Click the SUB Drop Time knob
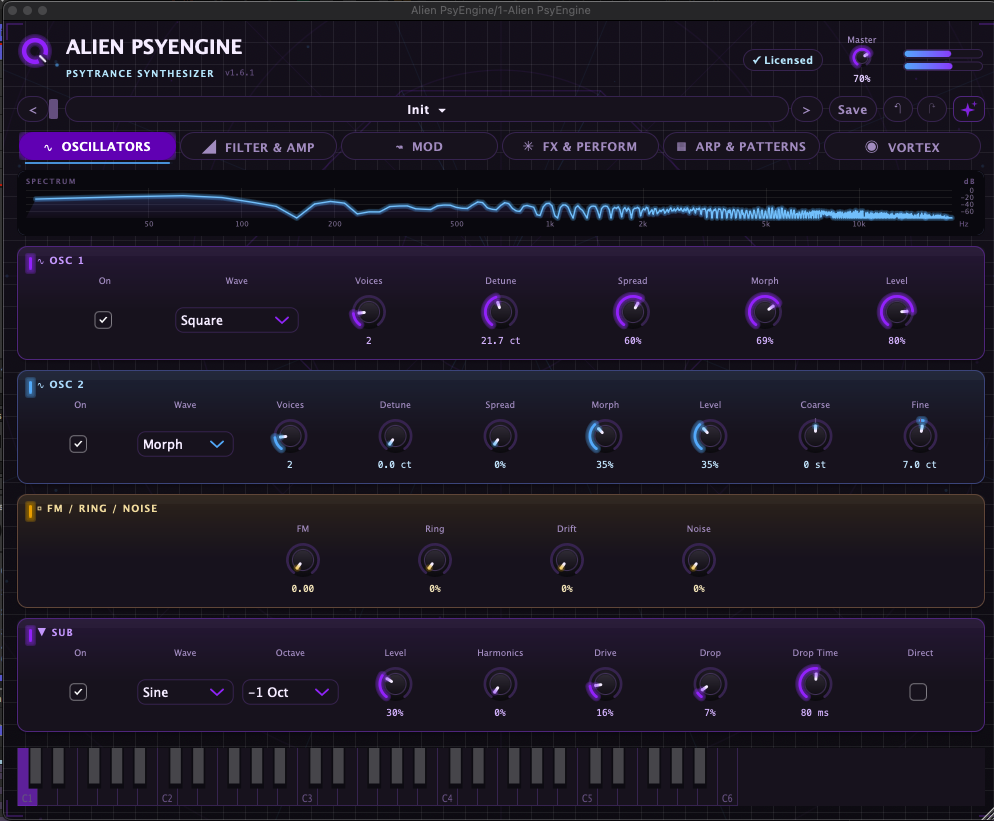 [815, 684]
